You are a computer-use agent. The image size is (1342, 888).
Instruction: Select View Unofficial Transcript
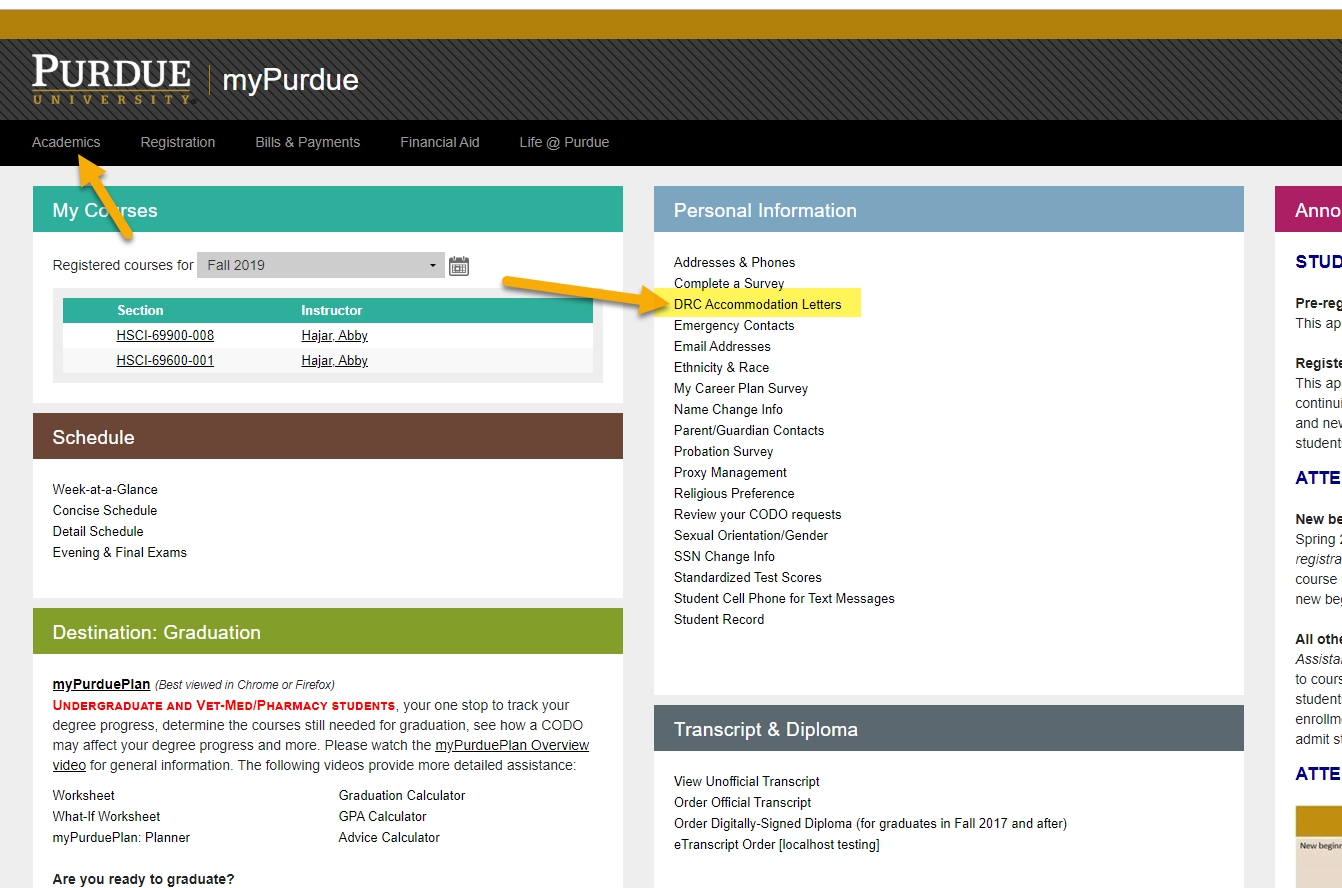click(x=746, y=782)
